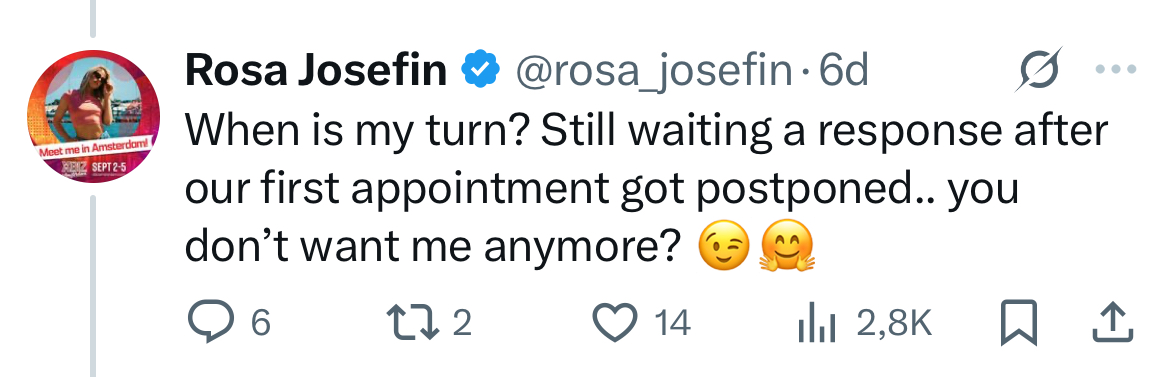Share the tweet using upload arrow icon
This screenshot has width=1170, height=377.
[x=1113, y=323]
